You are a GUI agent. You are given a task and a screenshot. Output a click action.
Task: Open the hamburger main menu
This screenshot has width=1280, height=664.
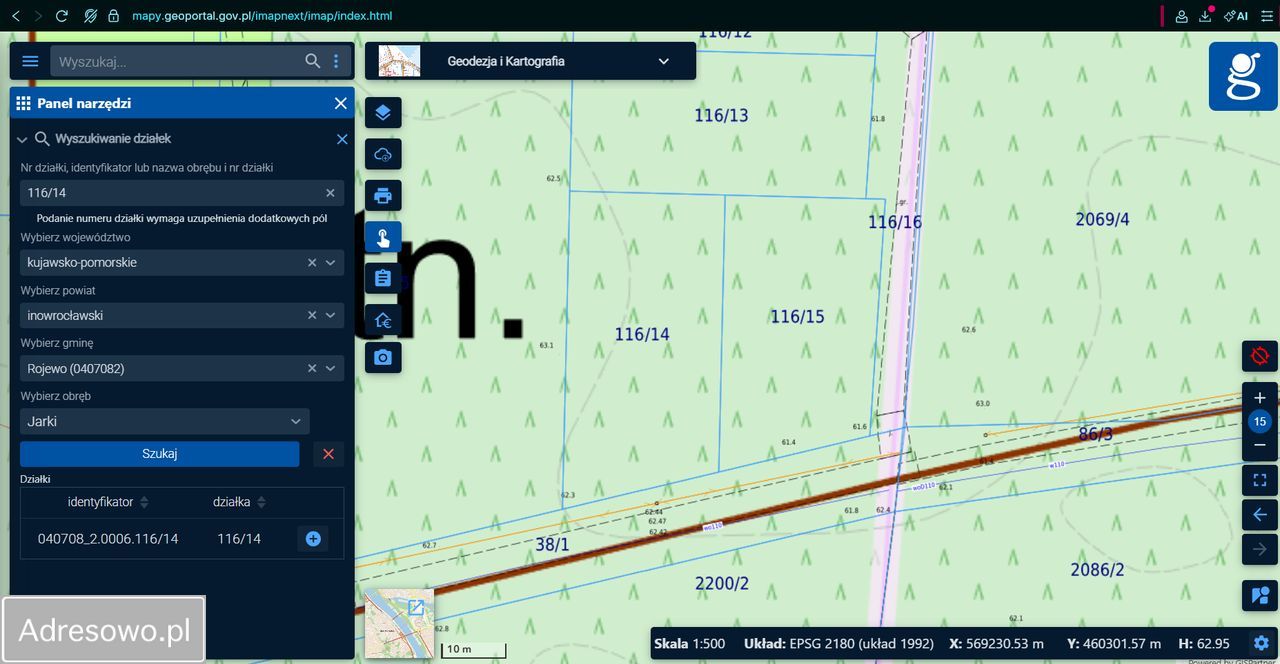[x=30, y=61]
